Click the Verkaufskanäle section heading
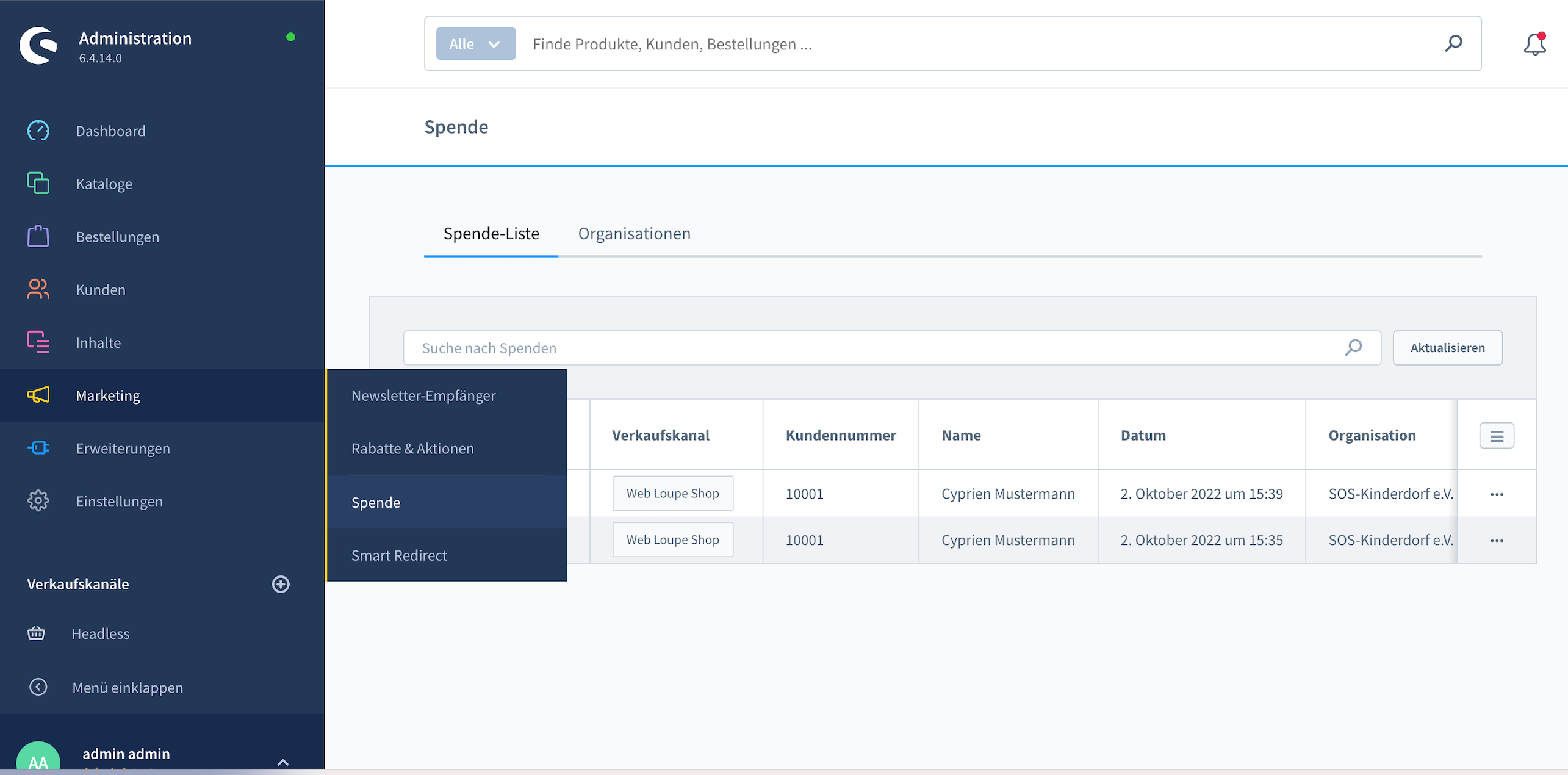The width and height of the screenshot is (1568, 775). coord(78,584)
